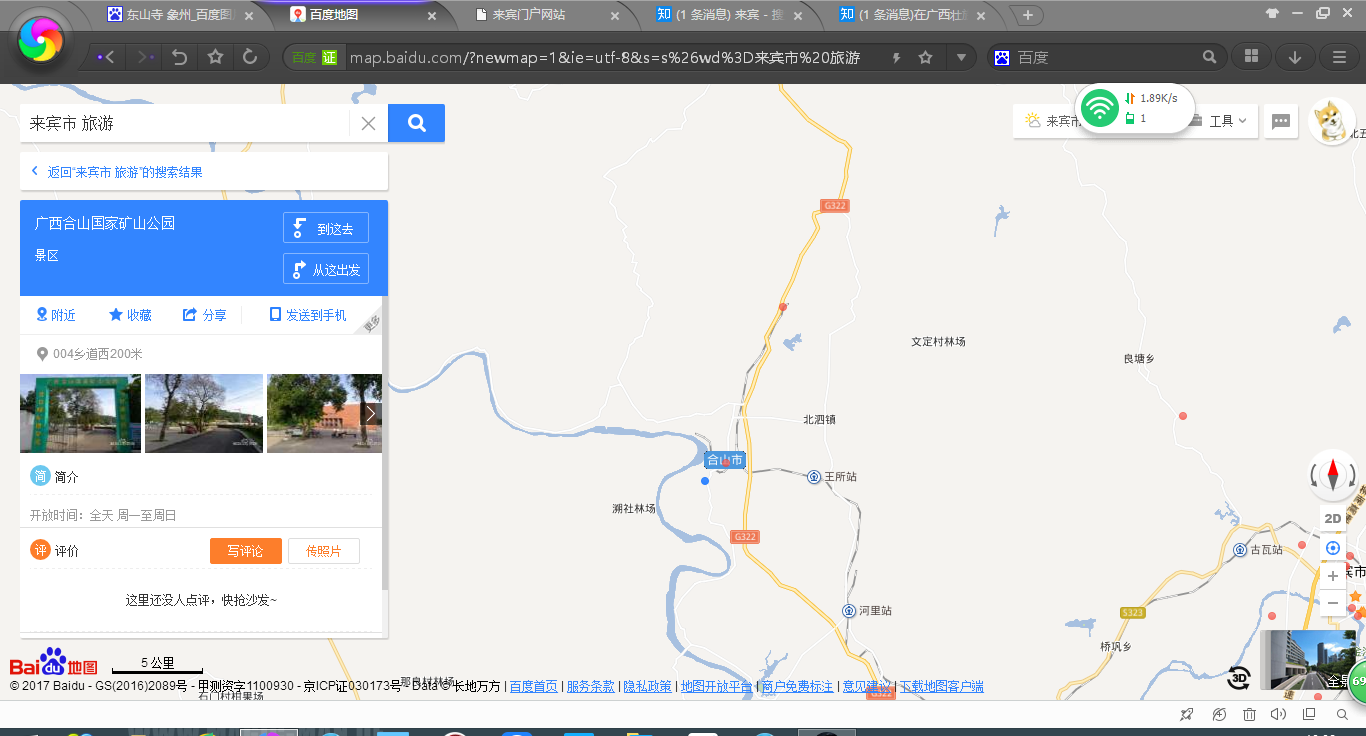1366x736 pixels.
Task: Click the compass rotation control
Action: click(1333, 475)
